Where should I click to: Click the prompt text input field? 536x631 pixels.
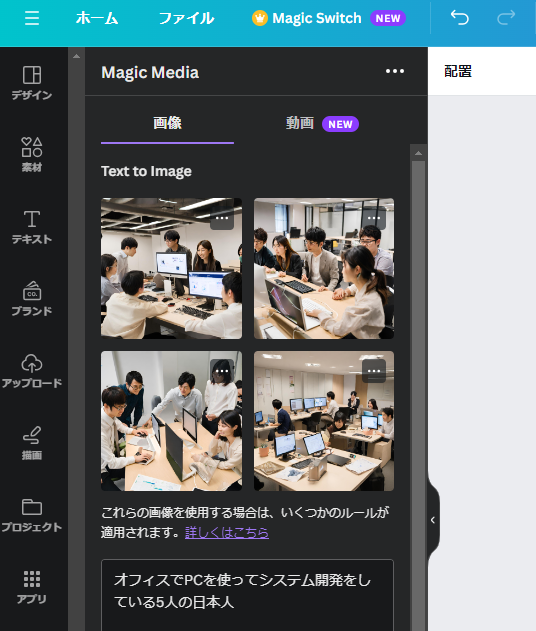point(247,595)
